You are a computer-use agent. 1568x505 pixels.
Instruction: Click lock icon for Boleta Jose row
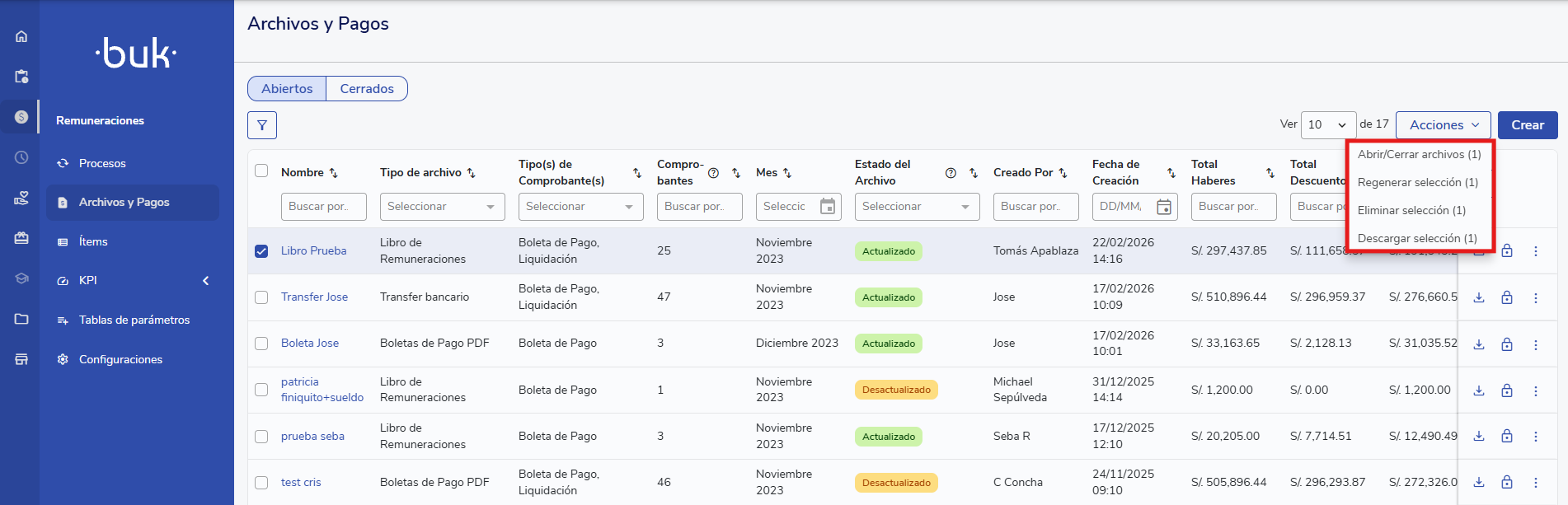click(1507, 344)
